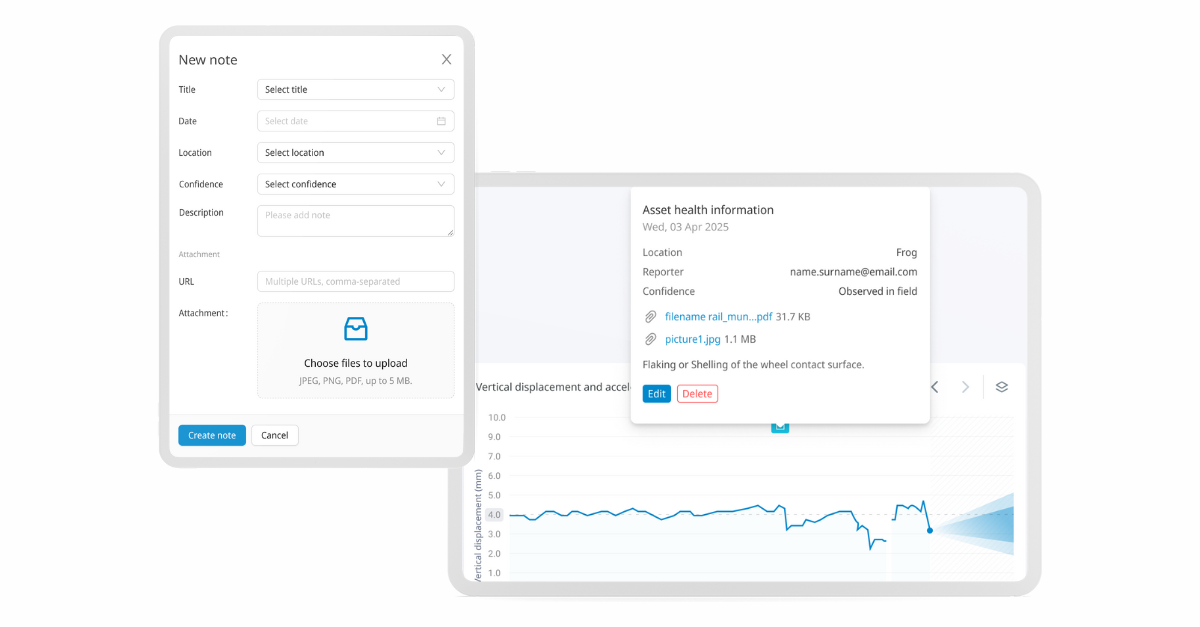Close the New note dialog
Image resolution: width=1200 pixels, height=627 pixels.
click(446, 60)
